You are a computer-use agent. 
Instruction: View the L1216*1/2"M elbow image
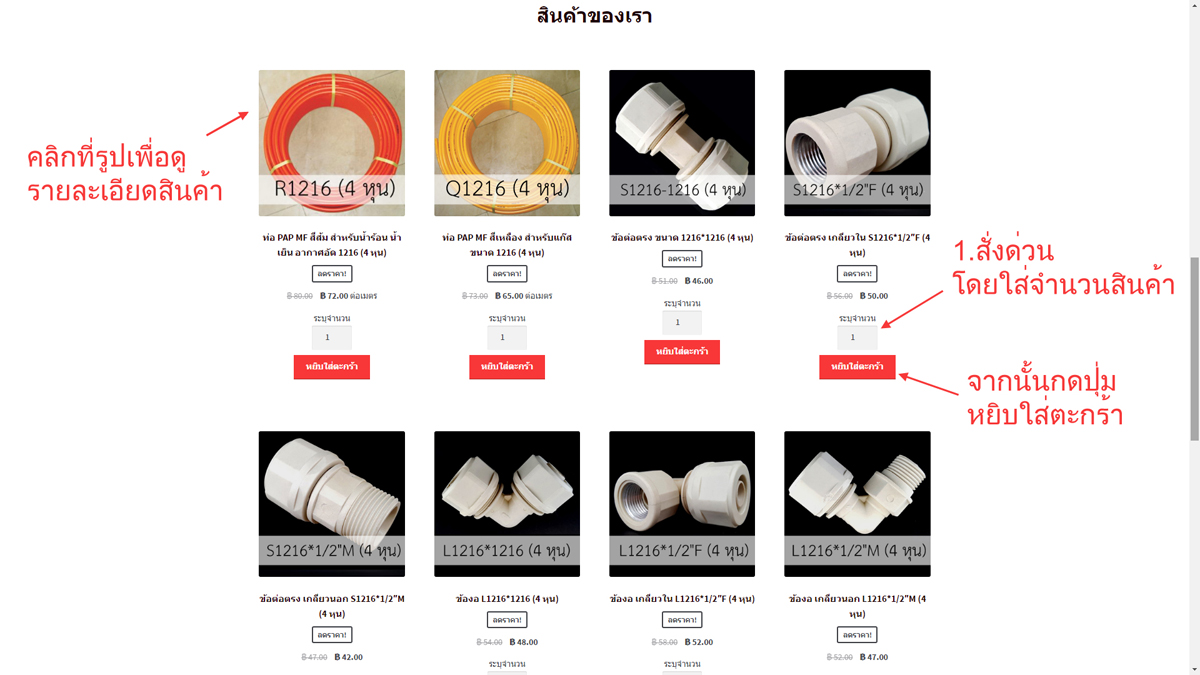click(857, 504)
